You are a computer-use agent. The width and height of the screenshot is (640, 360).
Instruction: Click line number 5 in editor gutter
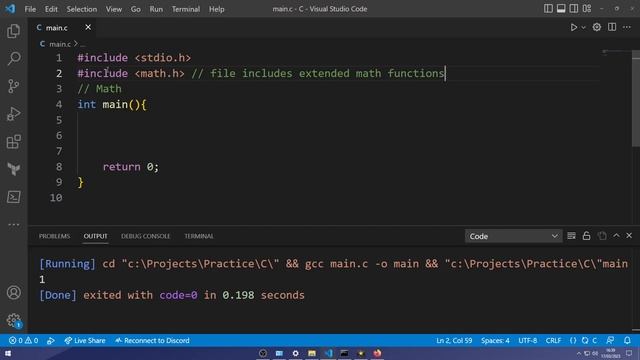(59, 120)
